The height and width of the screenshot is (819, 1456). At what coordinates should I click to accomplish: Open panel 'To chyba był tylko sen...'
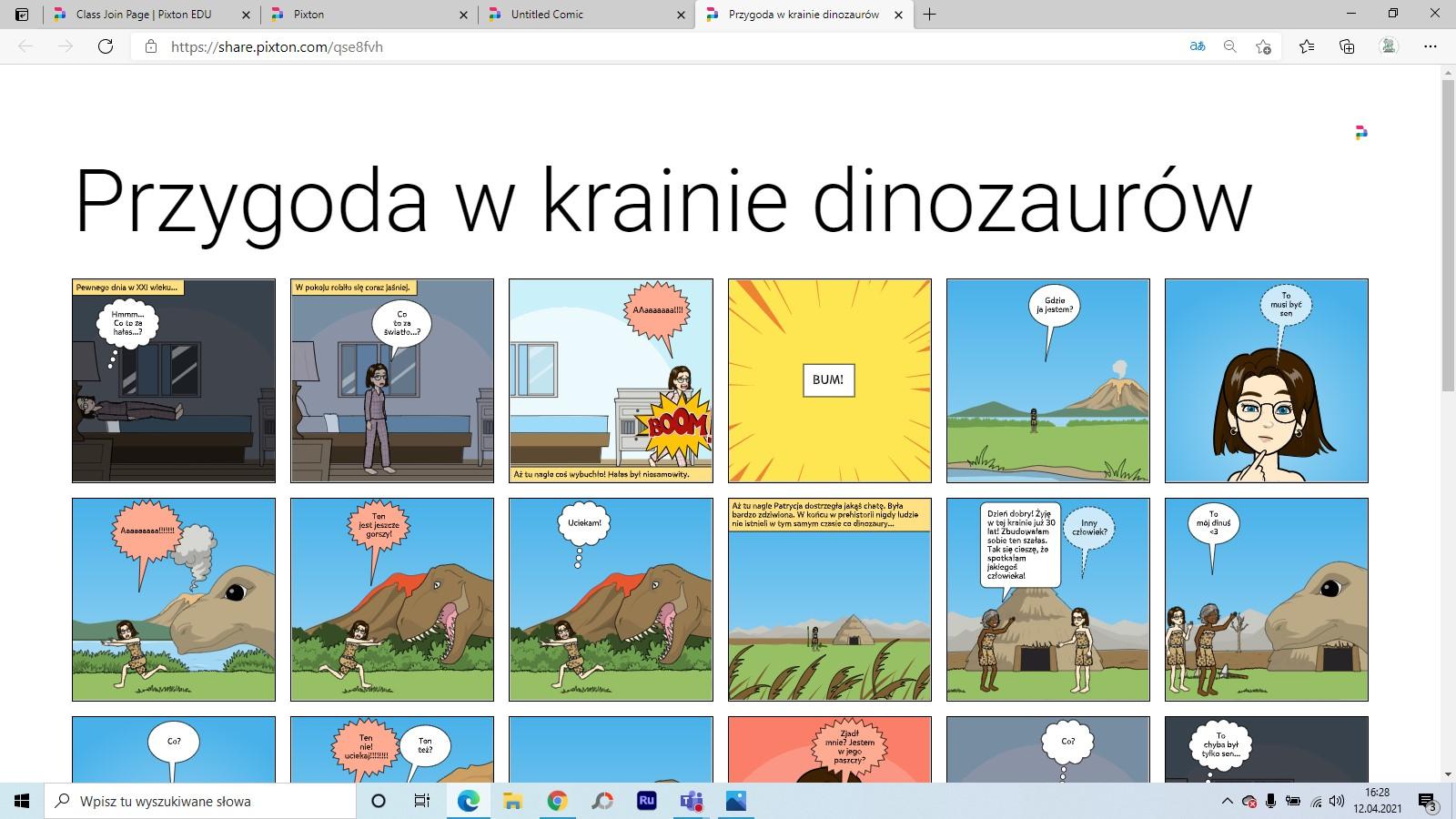[x=1267, y=749]
